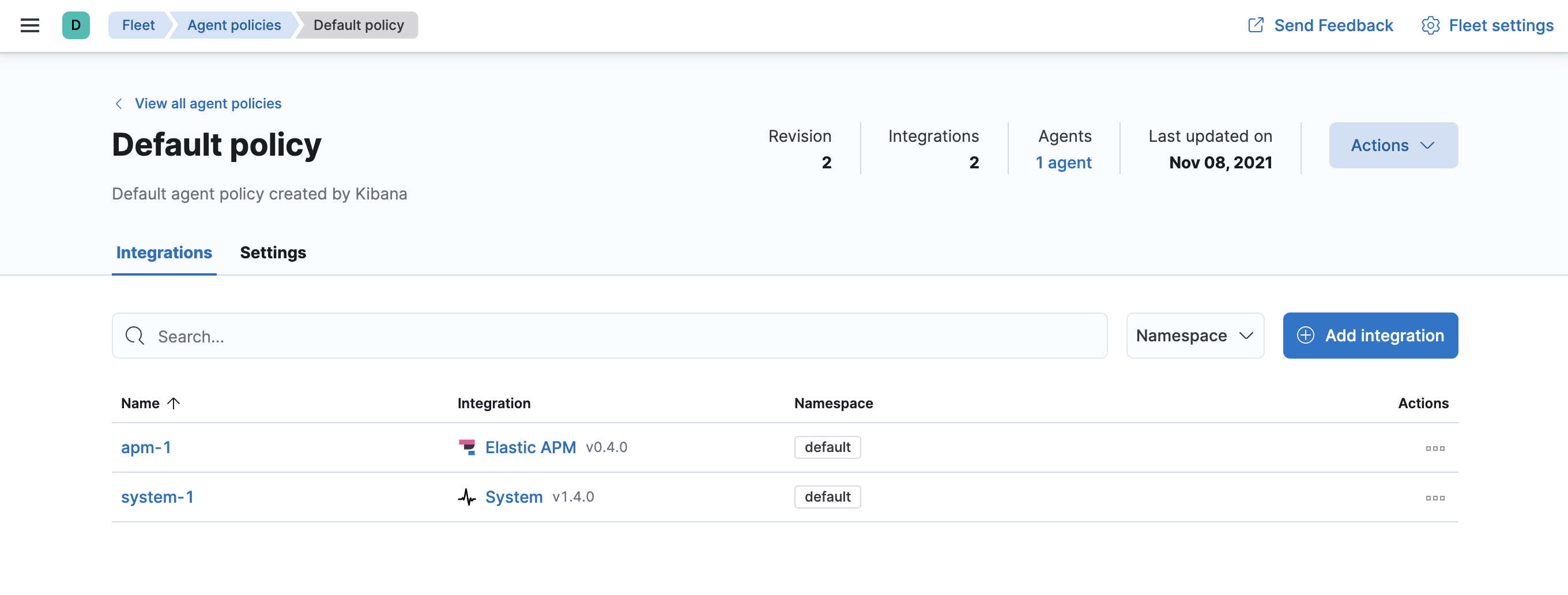This screenshot has height=595, width=1568.
Task: Click the Send Feedback external link icon
Action: [1256, 25]
